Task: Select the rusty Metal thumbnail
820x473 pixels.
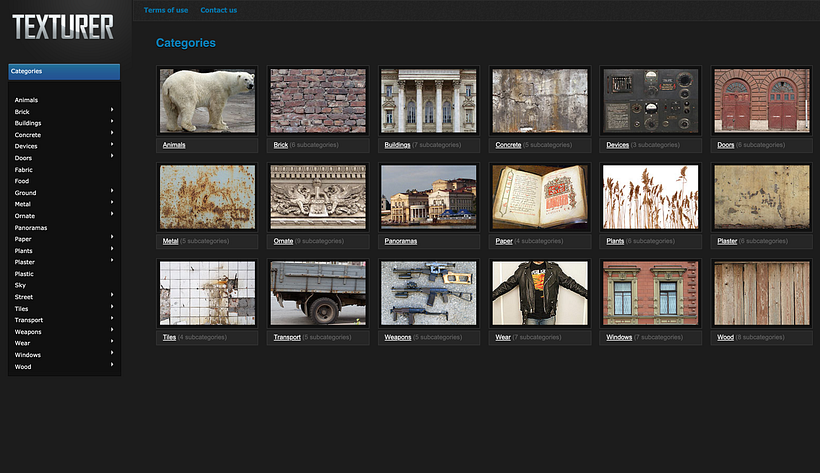Action: click(207, 197)
